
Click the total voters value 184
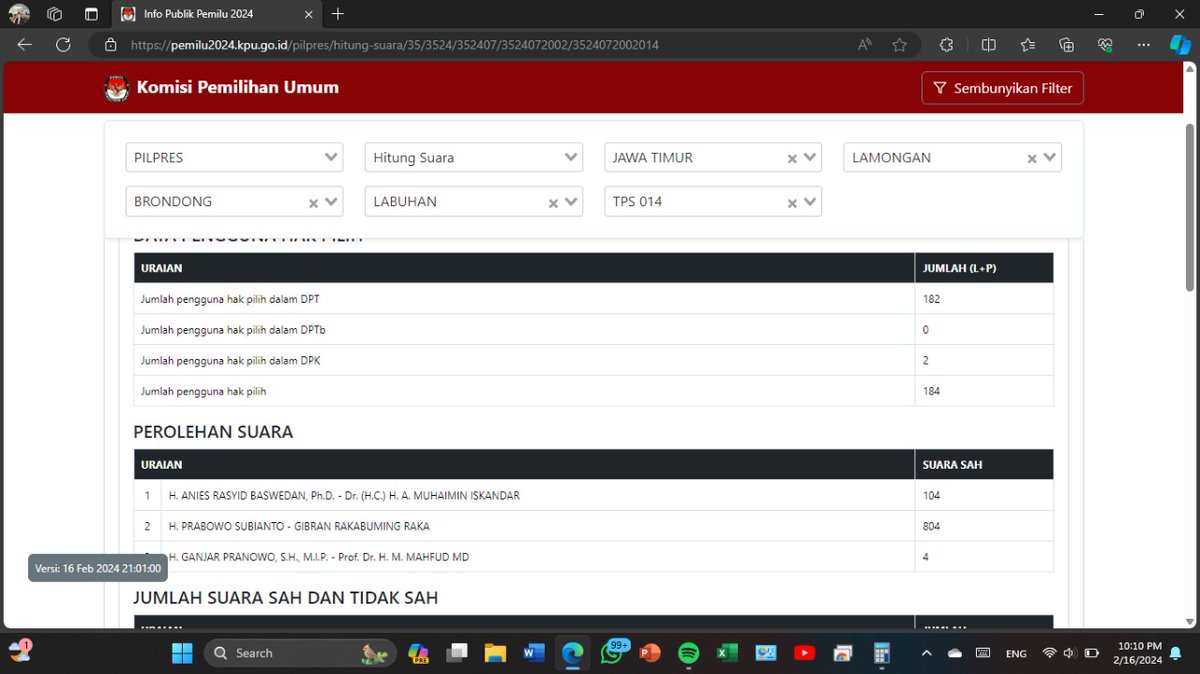pos(931,391)
